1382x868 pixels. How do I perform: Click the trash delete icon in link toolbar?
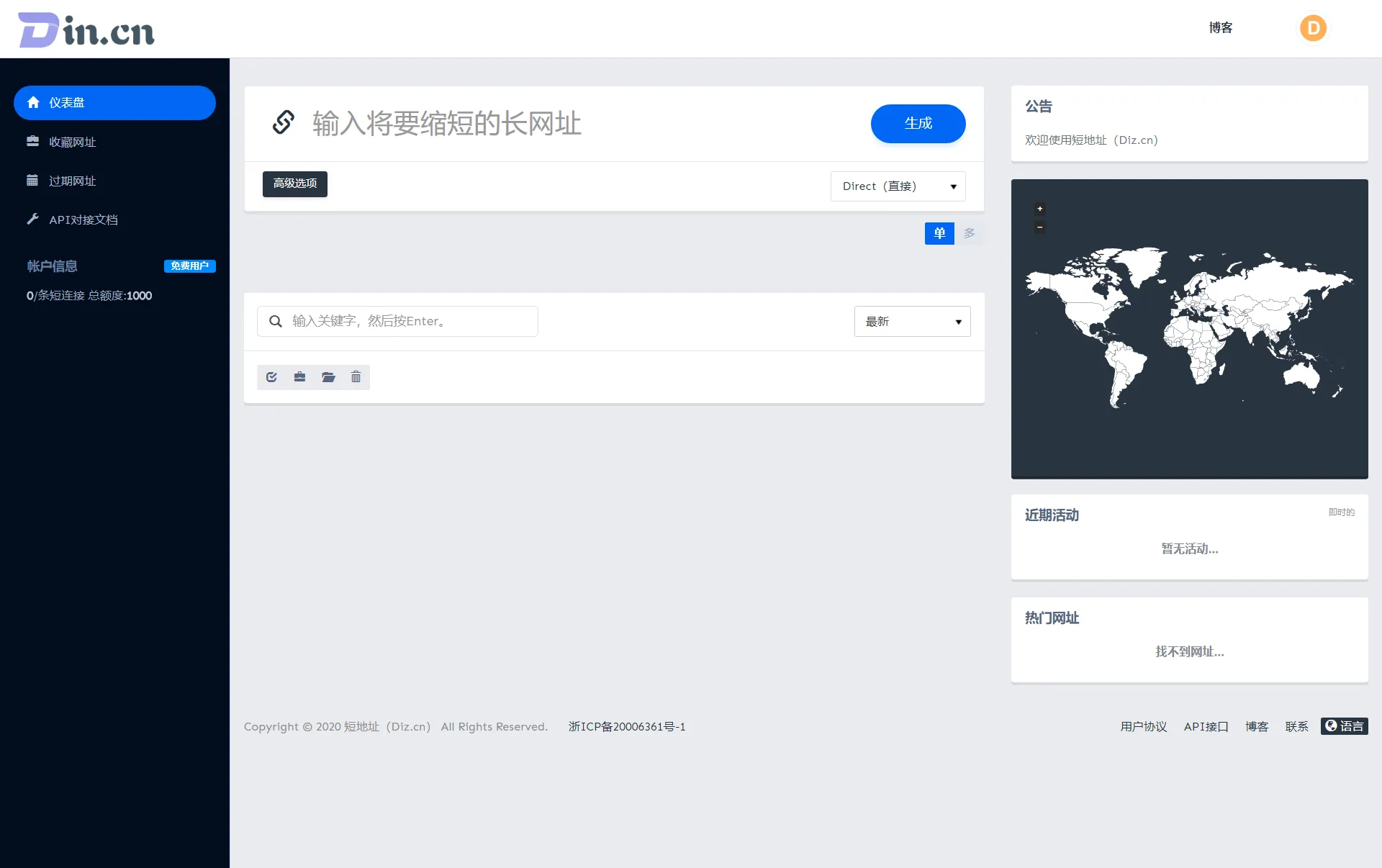click(356, 376)
